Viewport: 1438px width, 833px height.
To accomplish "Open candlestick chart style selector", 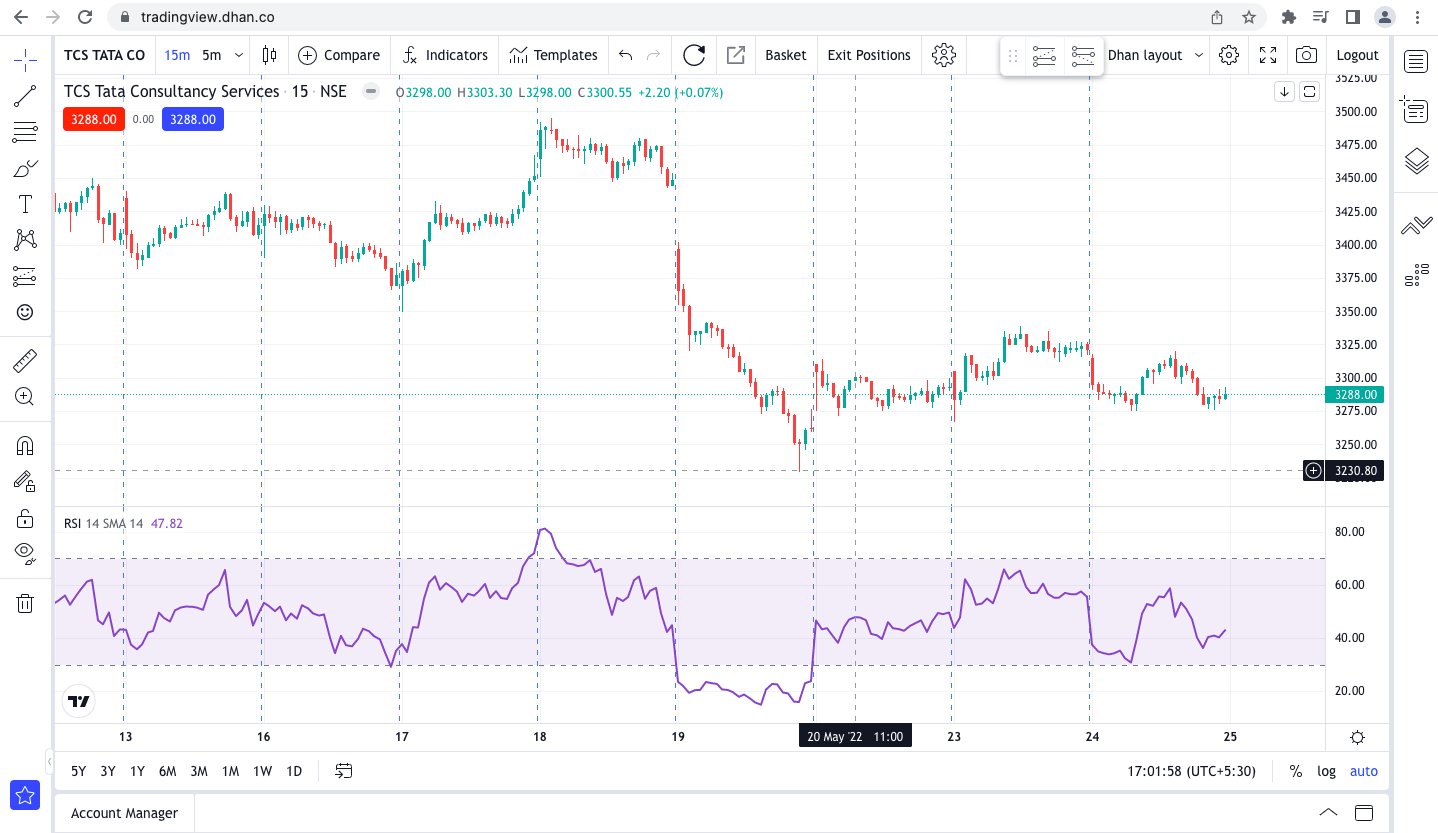I will [x=269, y=55].
